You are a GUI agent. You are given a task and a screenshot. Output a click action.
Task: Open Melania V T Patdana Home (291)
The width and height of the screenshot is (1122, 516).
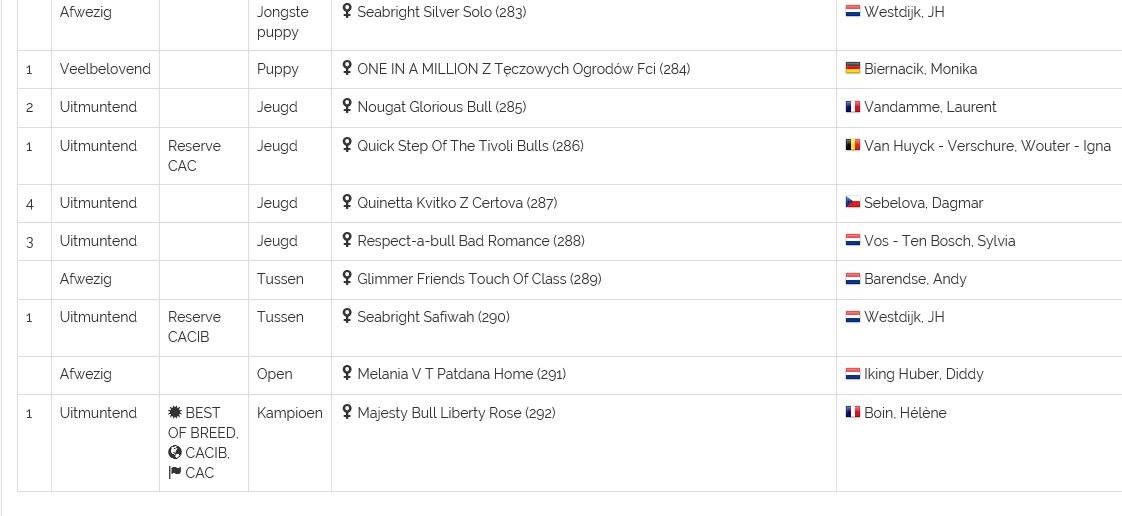tap(462, 374)
